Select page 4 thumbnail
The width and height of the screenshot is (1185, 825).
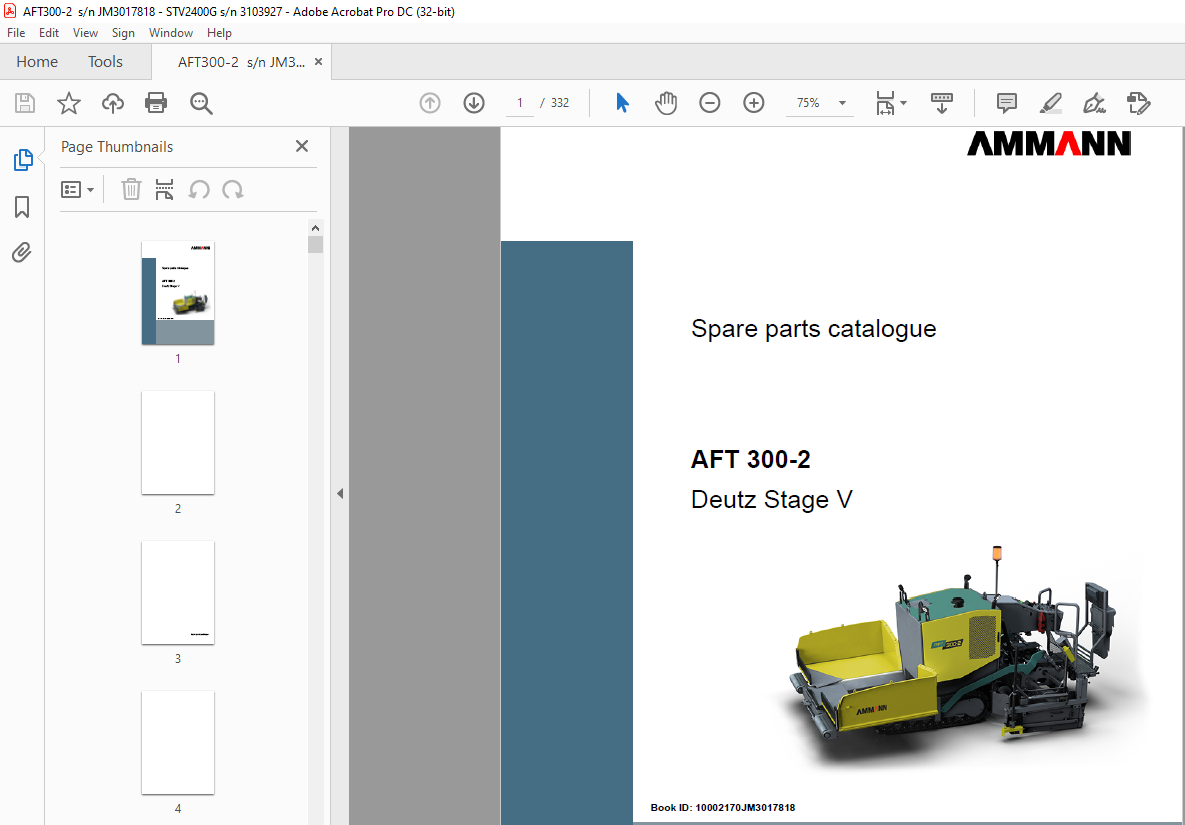178,743
